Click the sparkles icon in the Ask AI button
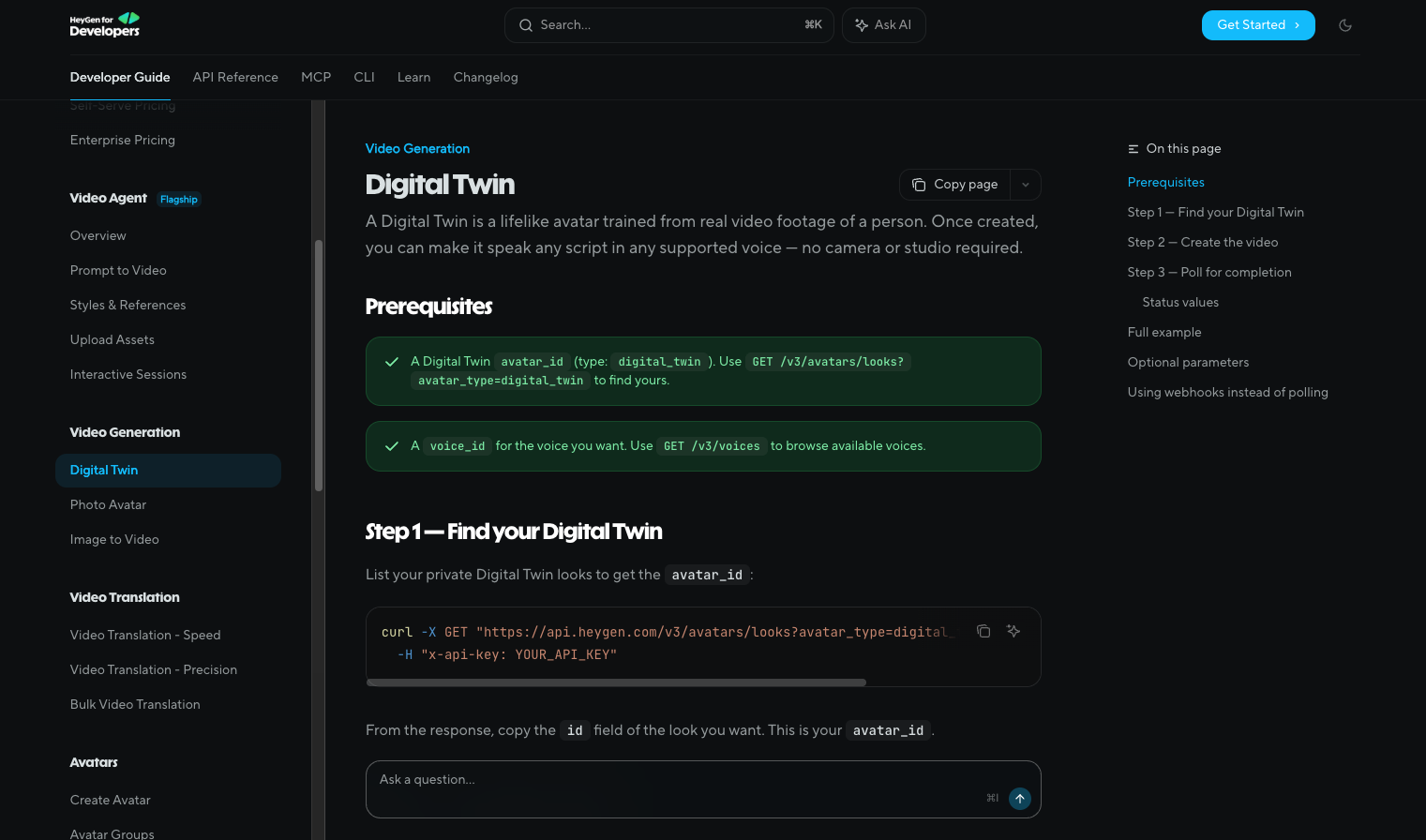 [x=862, y=25]
